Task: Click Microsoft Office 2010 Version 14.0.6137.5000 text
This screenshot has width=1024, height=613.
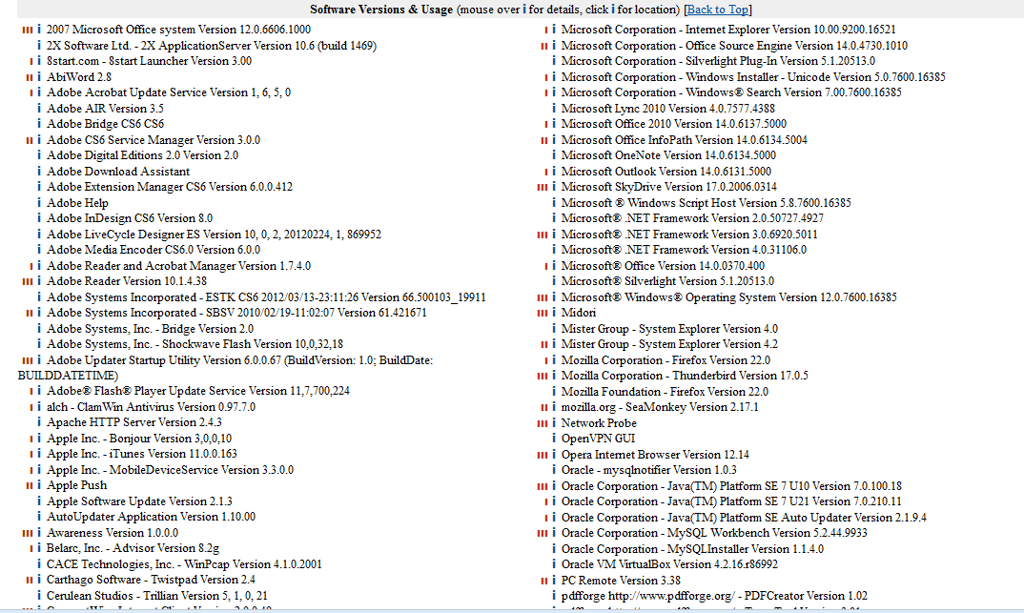Action: [x=674, y=124]
